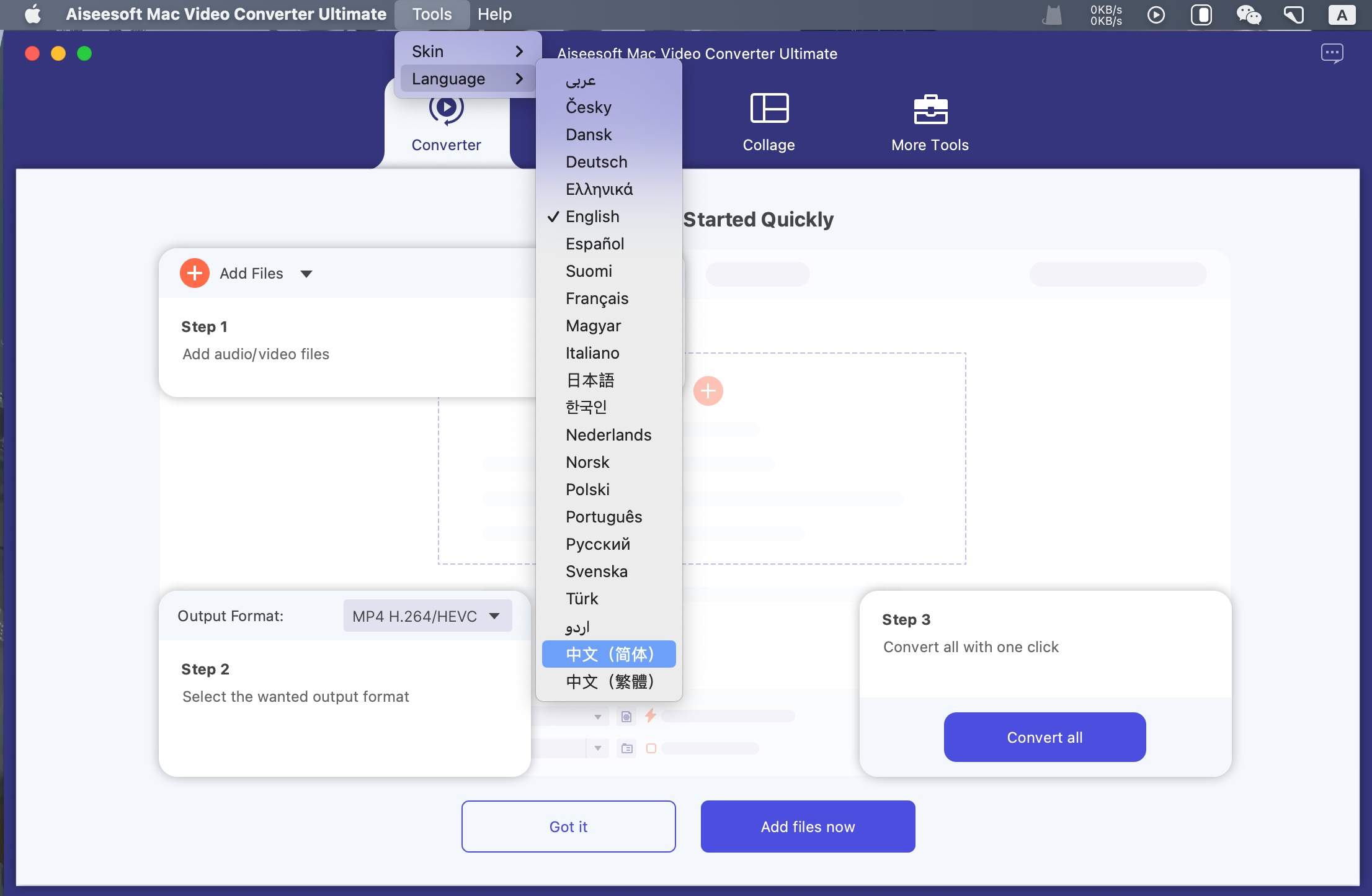Image resolution: width=1372 pixels, height=896 pixels.
Task: Open the MP4 H.264/HEVC output format dropdown
Action: 427,616
